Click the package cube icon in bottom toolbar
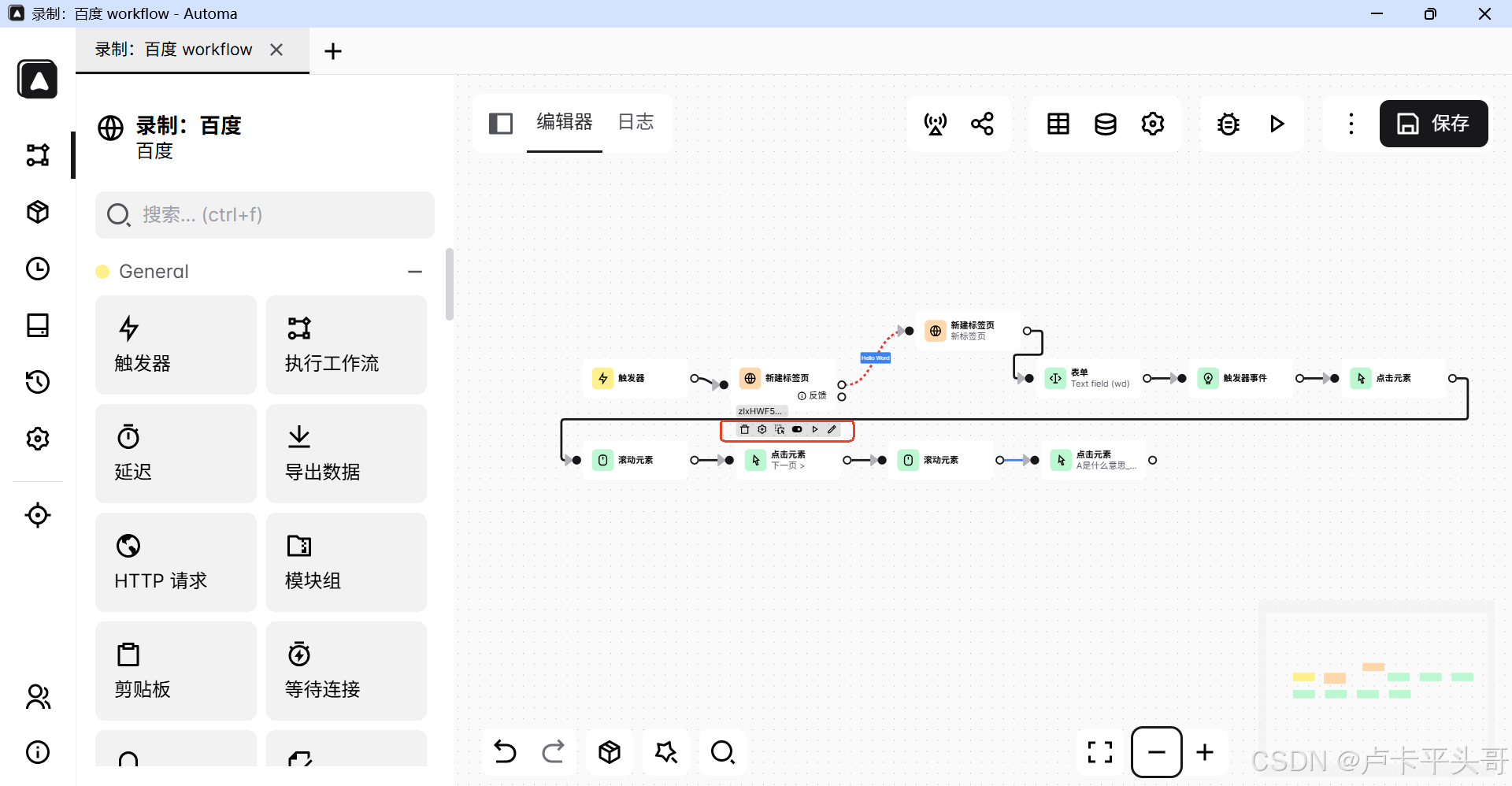Screen dimensions: 1512x786 [610, 752]
